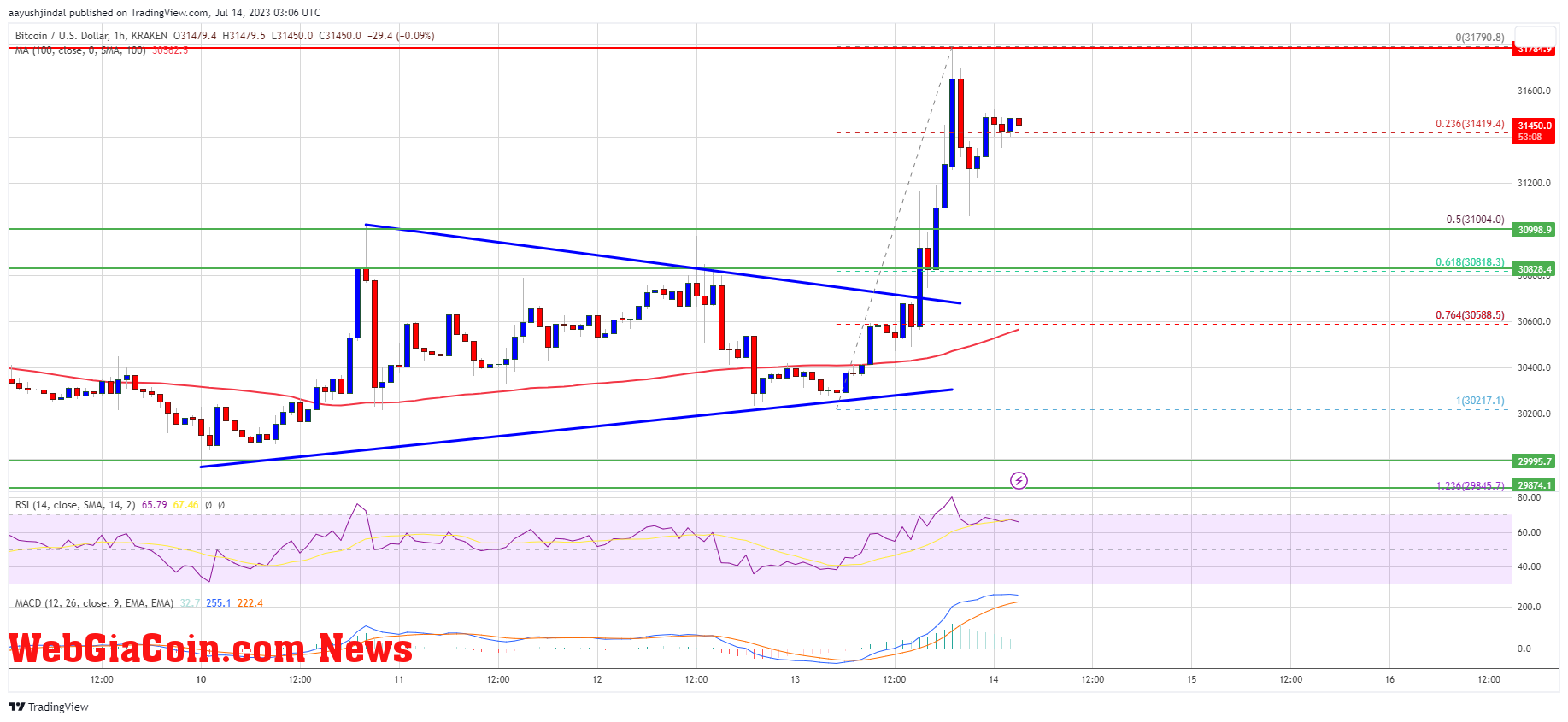Click the low value L31450.0

(292, 36)
